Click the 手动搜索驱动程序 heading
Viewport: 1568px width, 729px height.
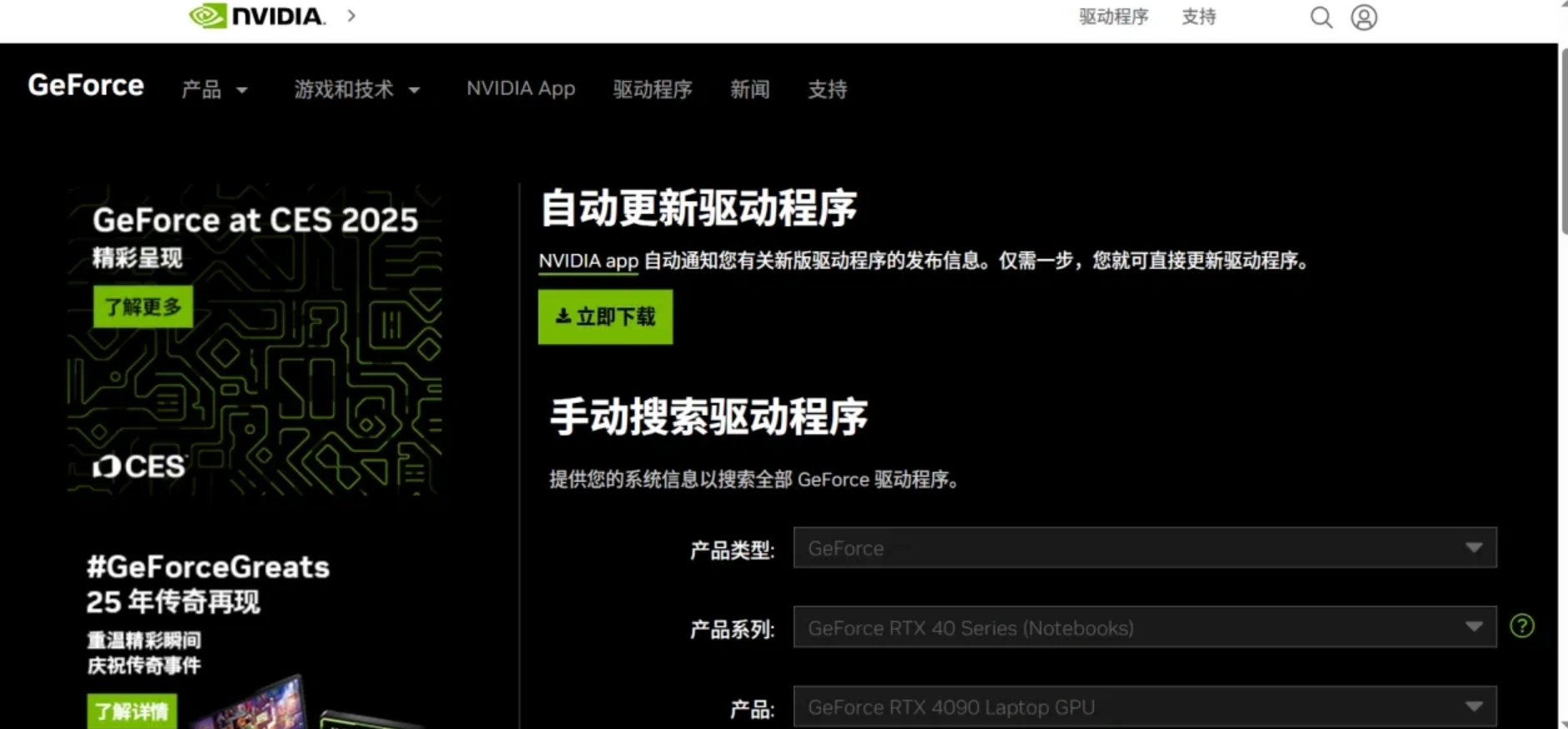pyautogui.click(x=708, y=417)
